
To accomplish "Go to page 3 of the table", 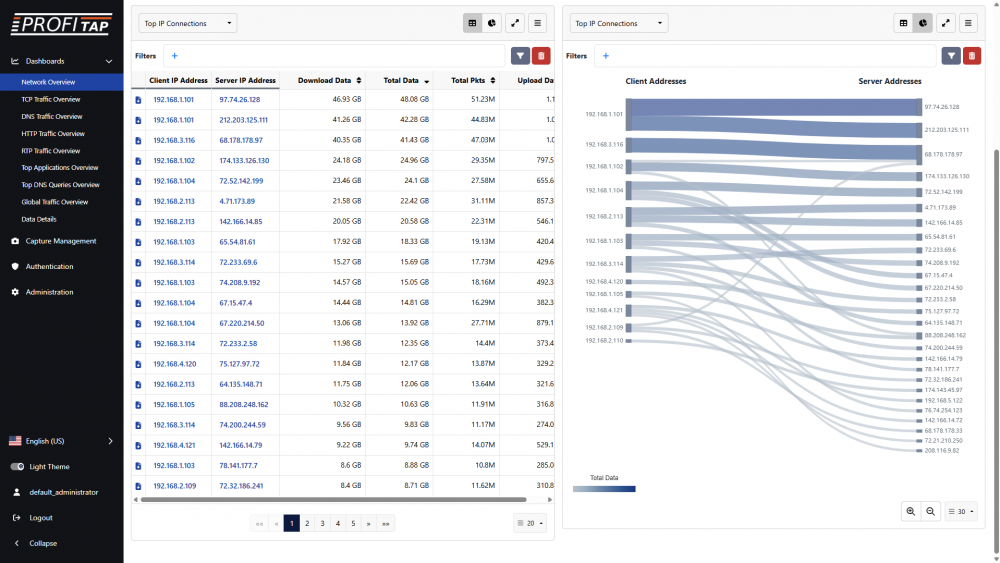I will click(322, 523).
